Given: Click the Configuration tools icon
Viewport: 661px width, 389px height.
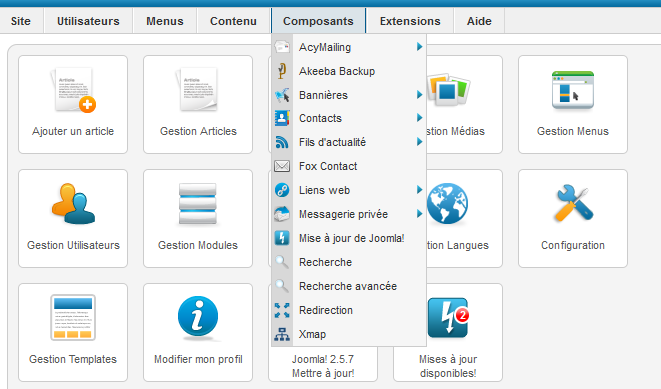Looking at the screenshot, I should point(574,203).
